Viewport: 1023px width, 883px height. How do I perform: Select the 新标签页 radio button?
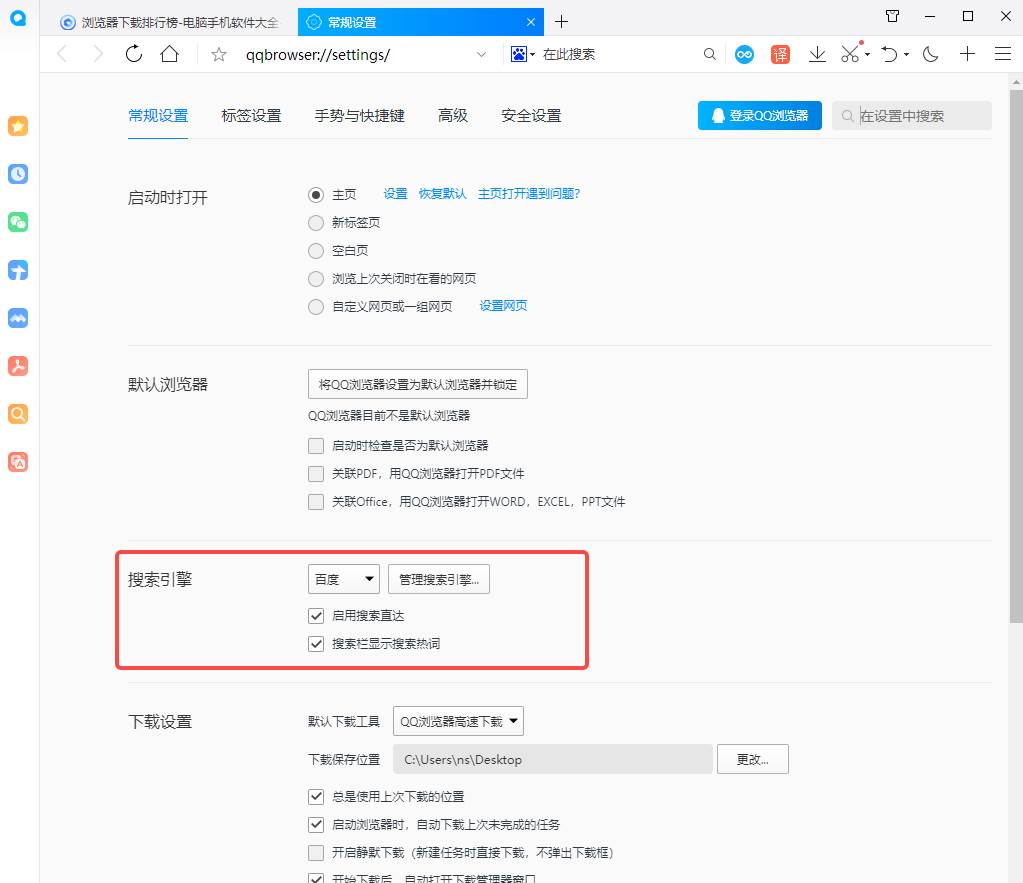click(x=316, y=223)
